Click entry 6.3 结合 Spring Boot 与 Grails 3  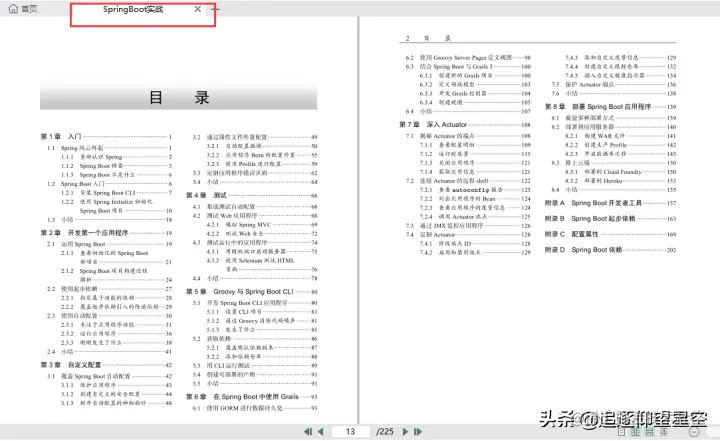[468, 67]
